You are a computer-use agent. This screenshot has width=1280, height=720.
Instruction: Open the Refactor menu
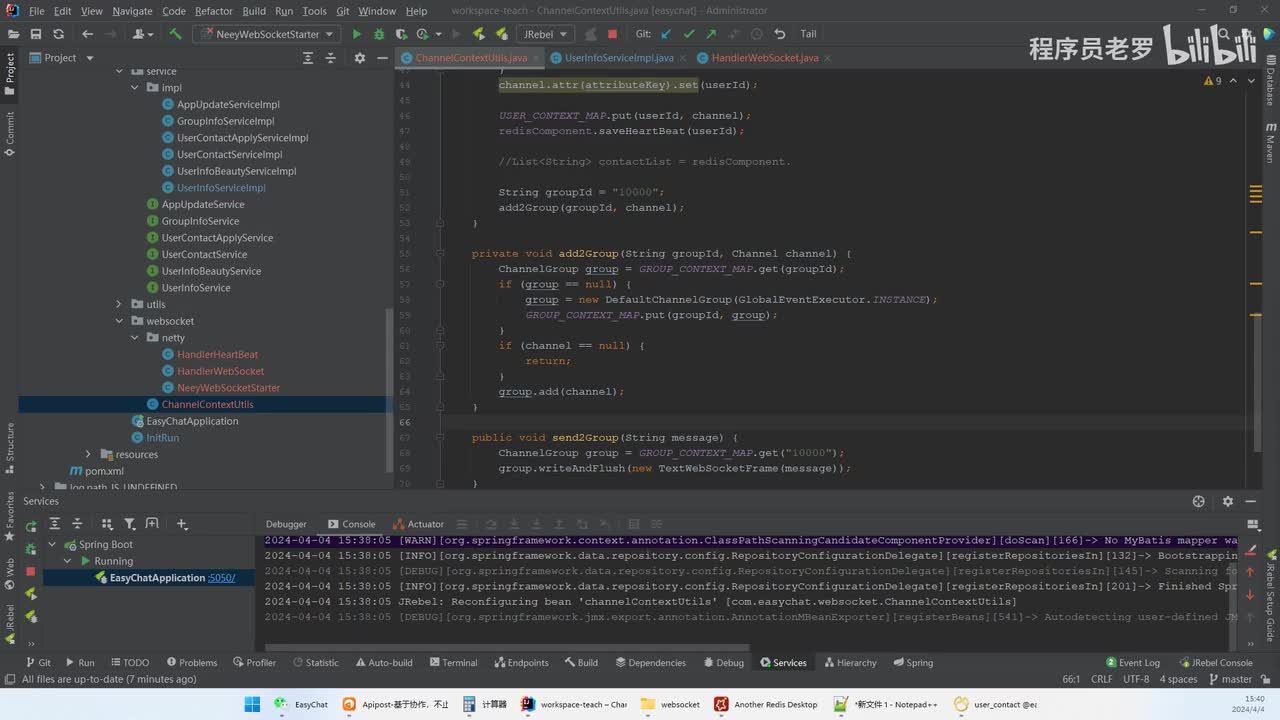click(x=213, y=11)
